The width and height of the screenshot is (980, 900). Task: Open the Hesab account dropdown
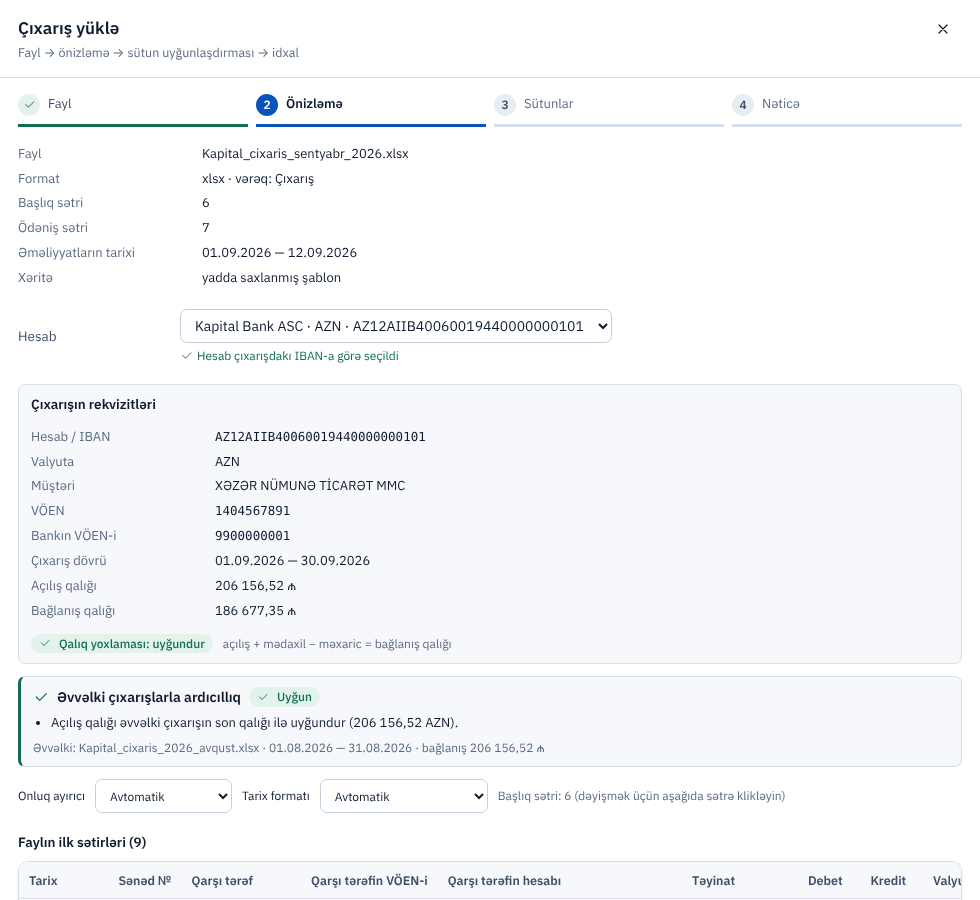tap(396, 326)
